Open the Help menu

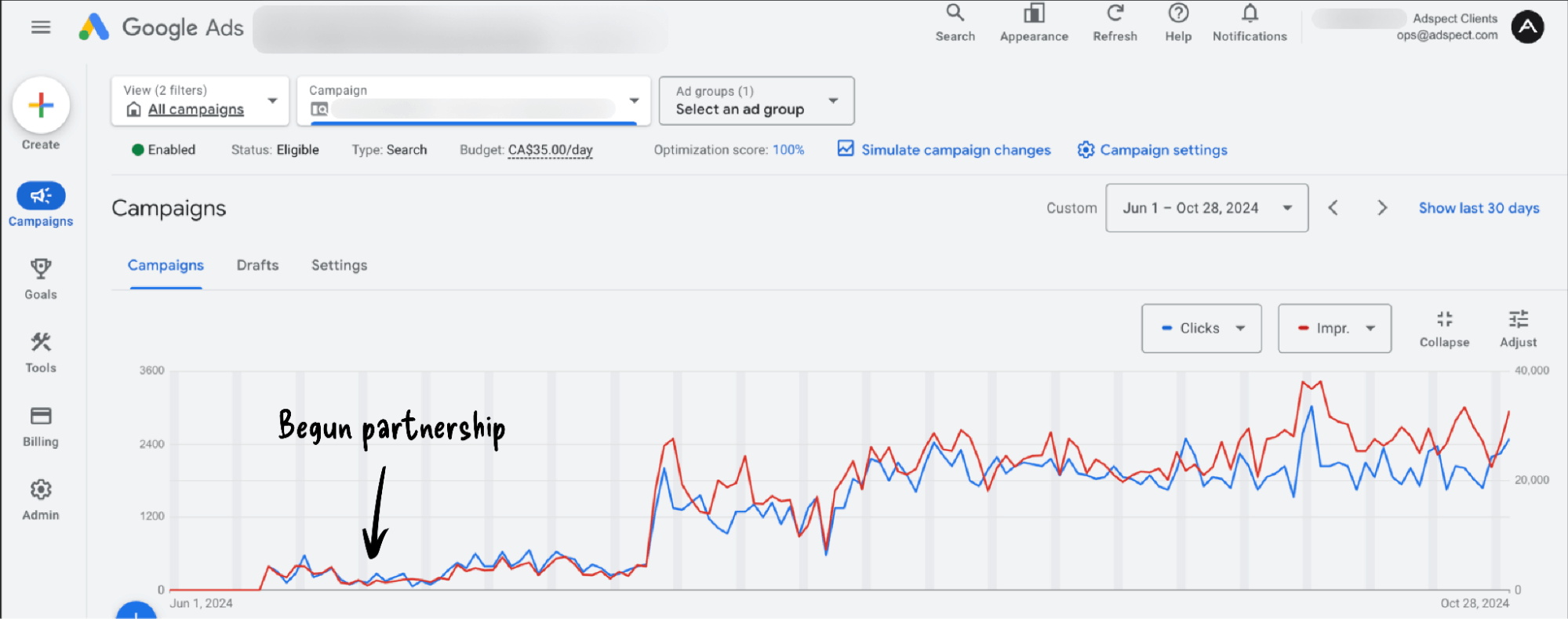click(x=1178, y=14)
